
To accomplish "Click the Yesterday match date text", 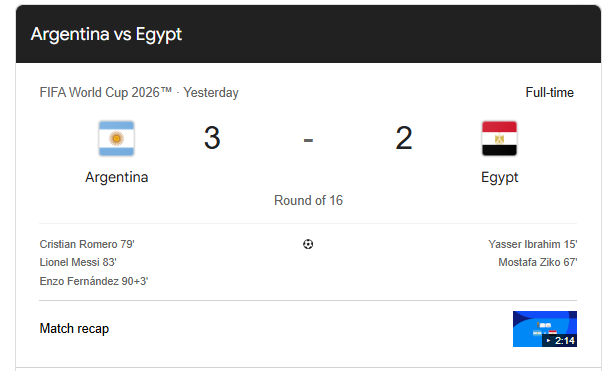I will pos(211,93).
